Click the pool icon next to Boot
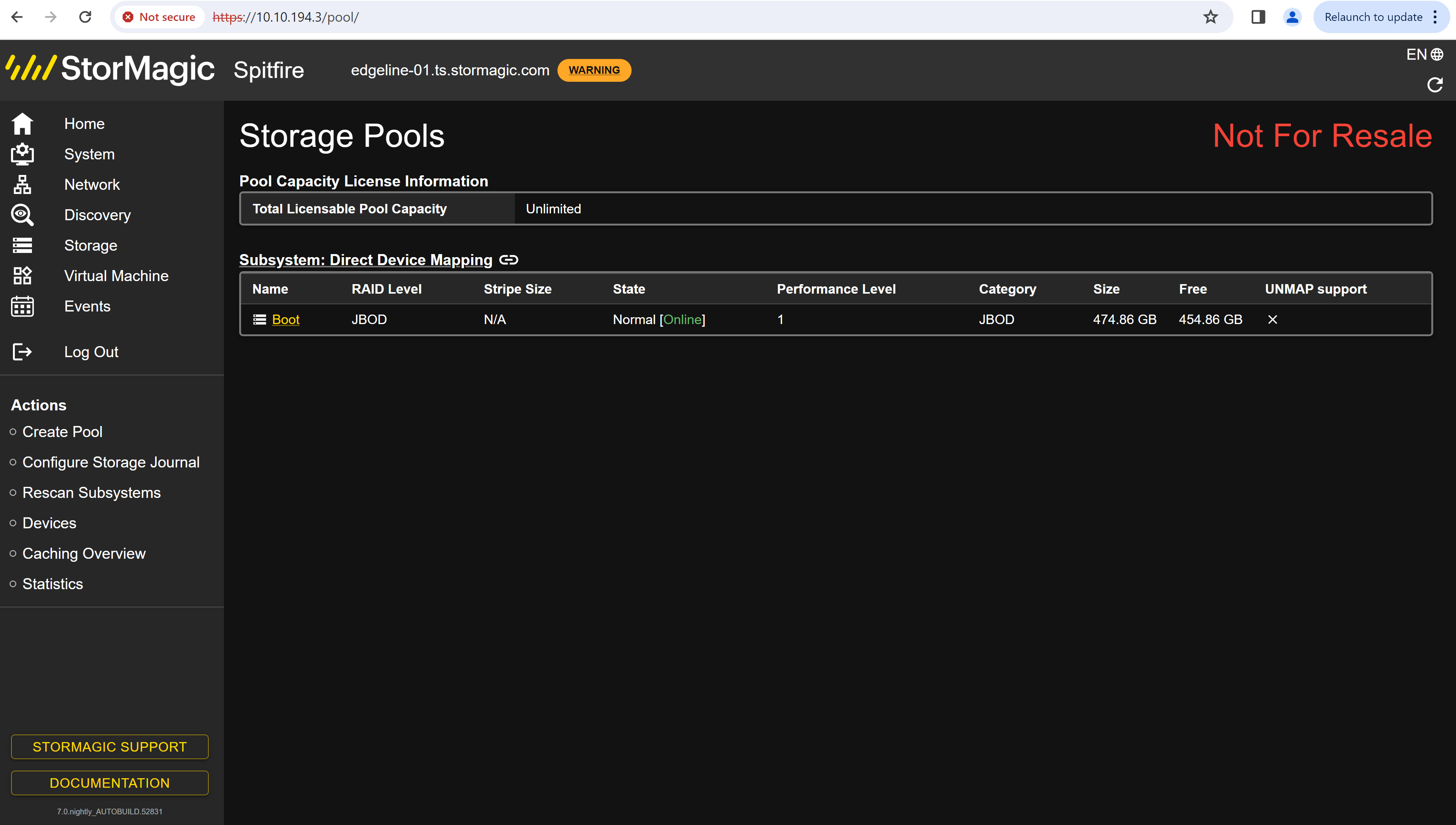 pos(259,320)
